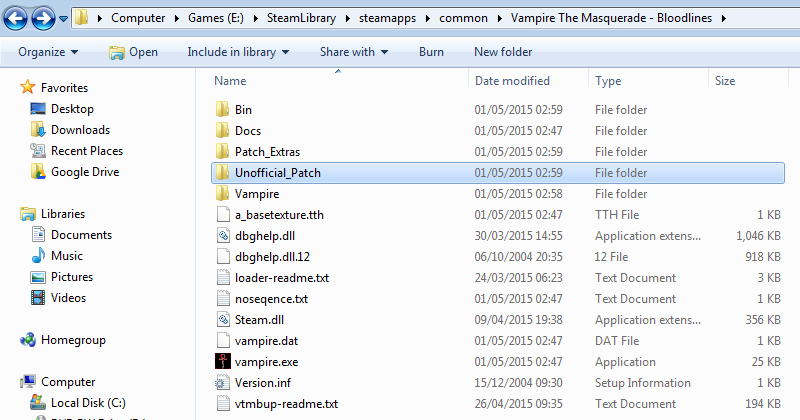
Task: Click the Libraries icon in navigation pane
Action: [x=28, y=214]
